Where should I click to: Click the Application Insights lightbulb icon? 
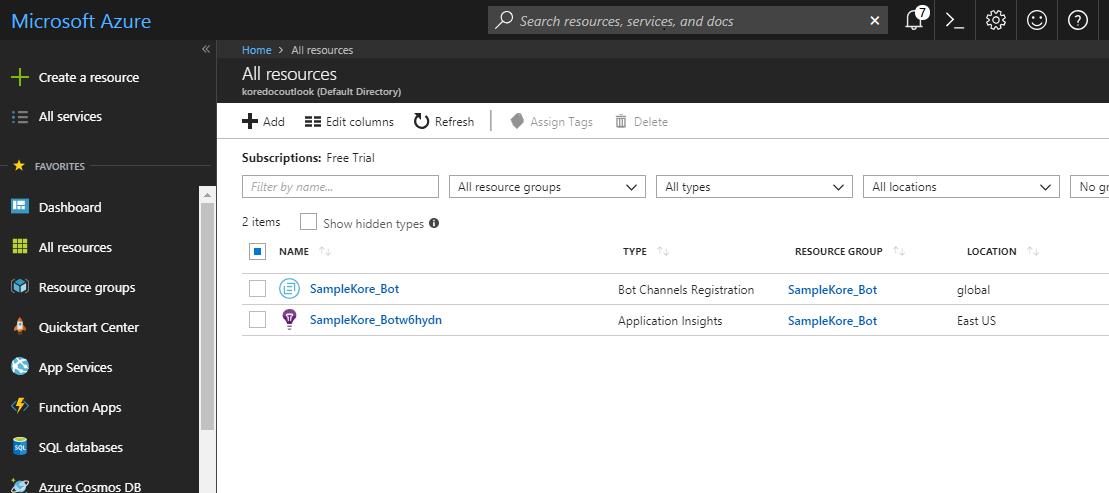coord(290,320)
